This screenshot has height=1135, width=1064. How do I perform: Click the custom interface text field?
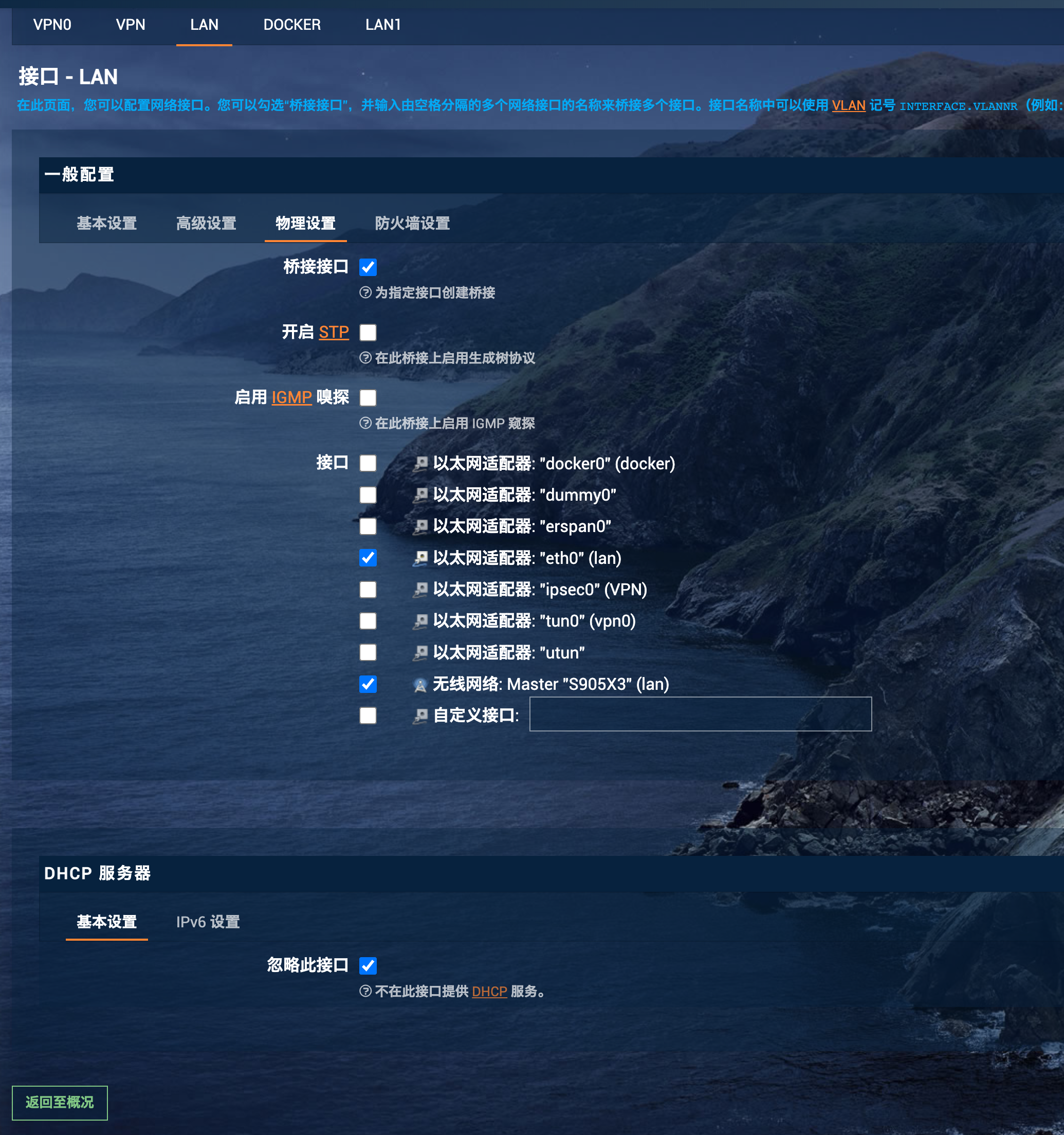pos(700,713)
